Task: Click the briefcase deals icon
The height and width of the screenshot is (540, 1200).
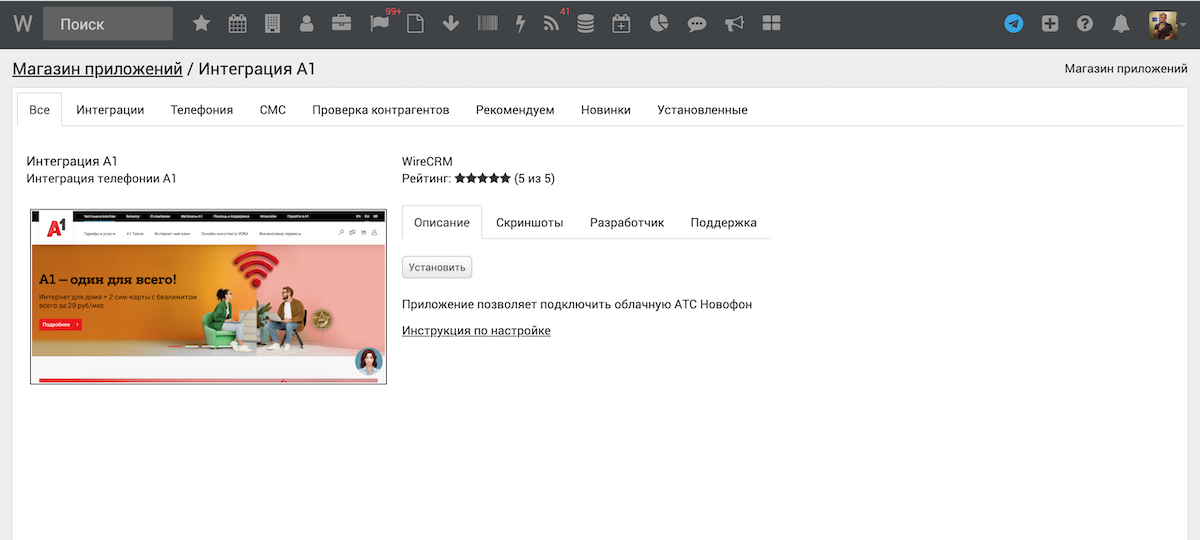Action: [341, 24]
